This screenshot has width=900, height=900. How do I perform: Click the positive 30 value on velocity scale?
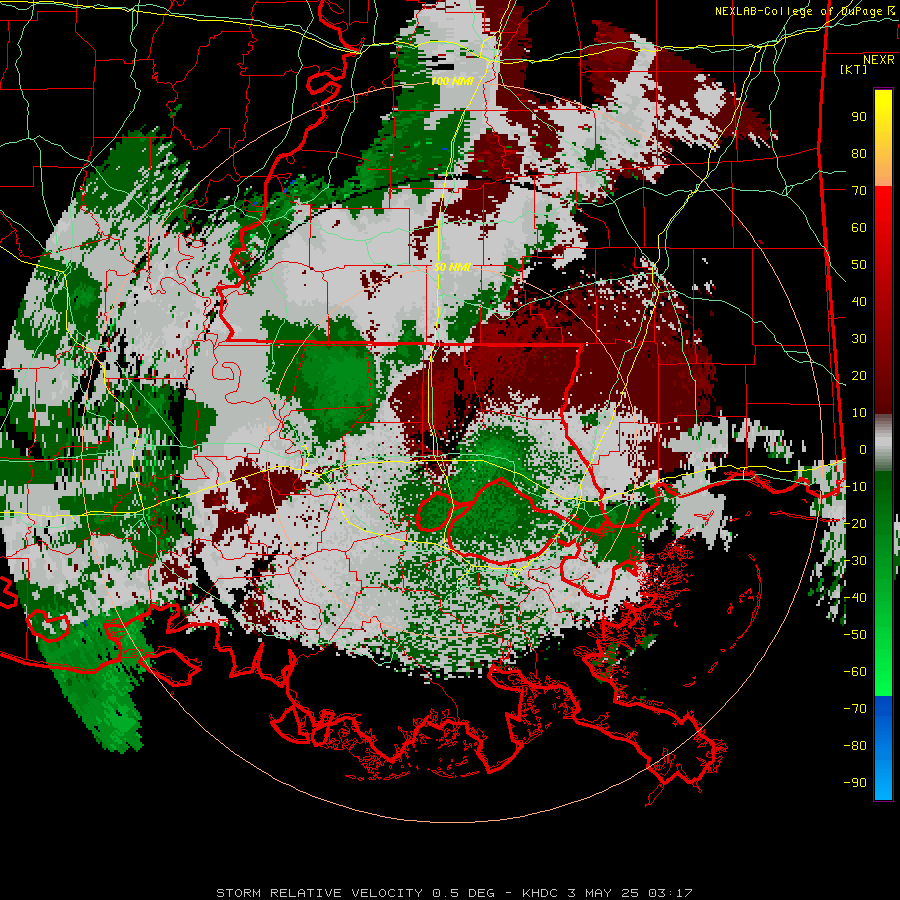[x=859, y=339]
